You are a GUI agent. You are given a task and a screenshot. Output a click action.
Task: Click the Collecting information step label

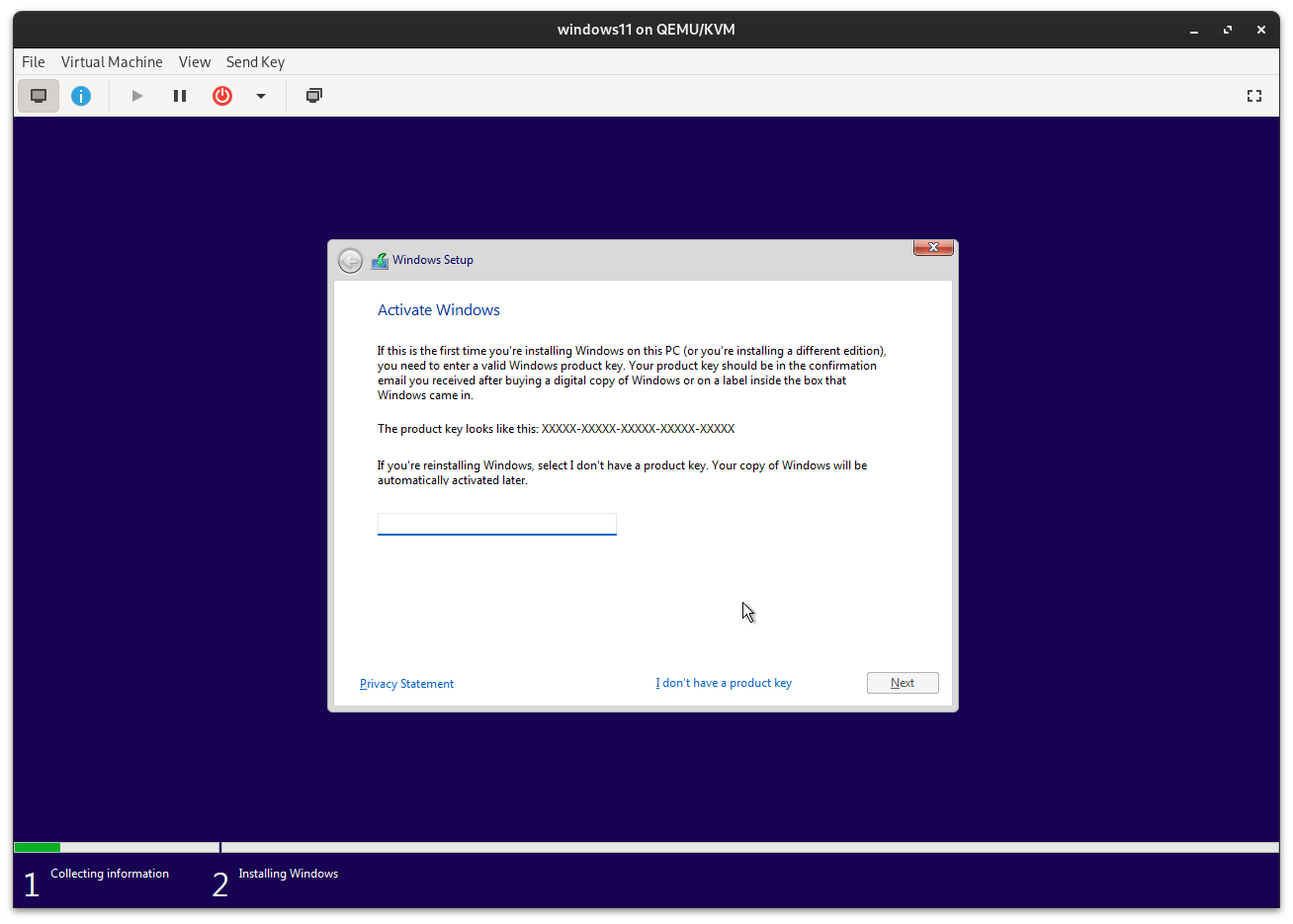[110, 874]
